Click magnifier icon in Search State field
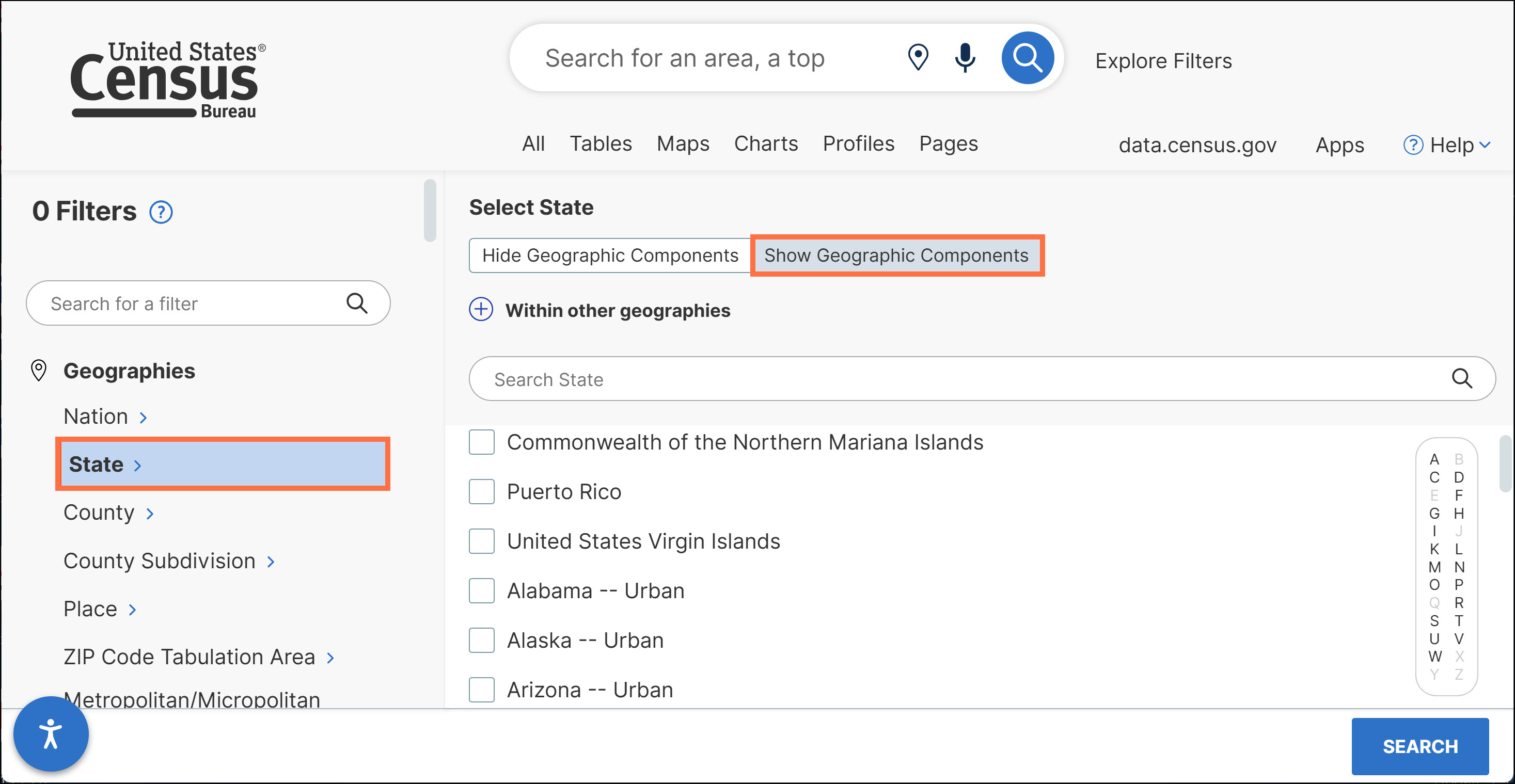 click(x=1461, y=378)
